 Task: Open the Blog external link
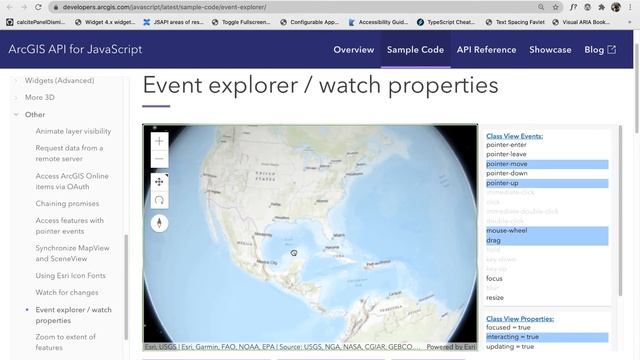600,50
